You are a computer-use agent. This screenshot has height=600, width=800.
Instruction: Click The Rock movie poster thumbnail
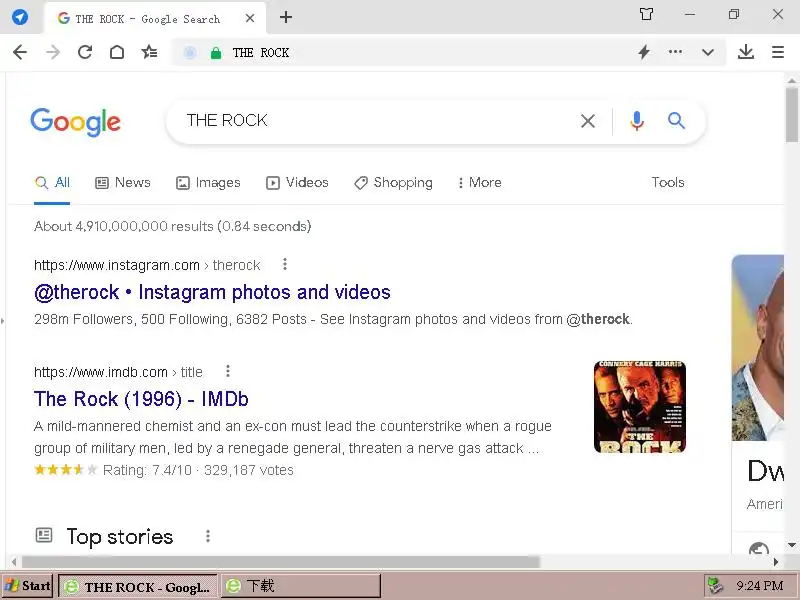point(640,407)
